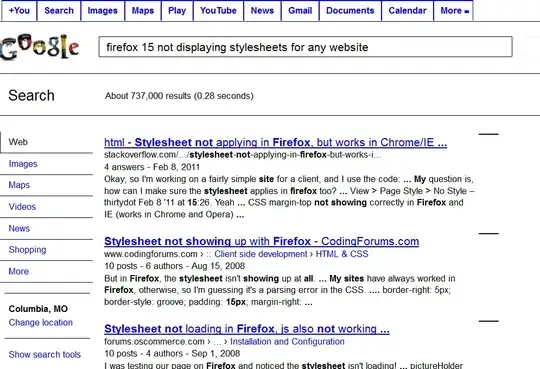The height and width of the screenshot is (369, 540).
Task: Click the Installation and Configuration breadcrumb link
Action: coord(287,342)
